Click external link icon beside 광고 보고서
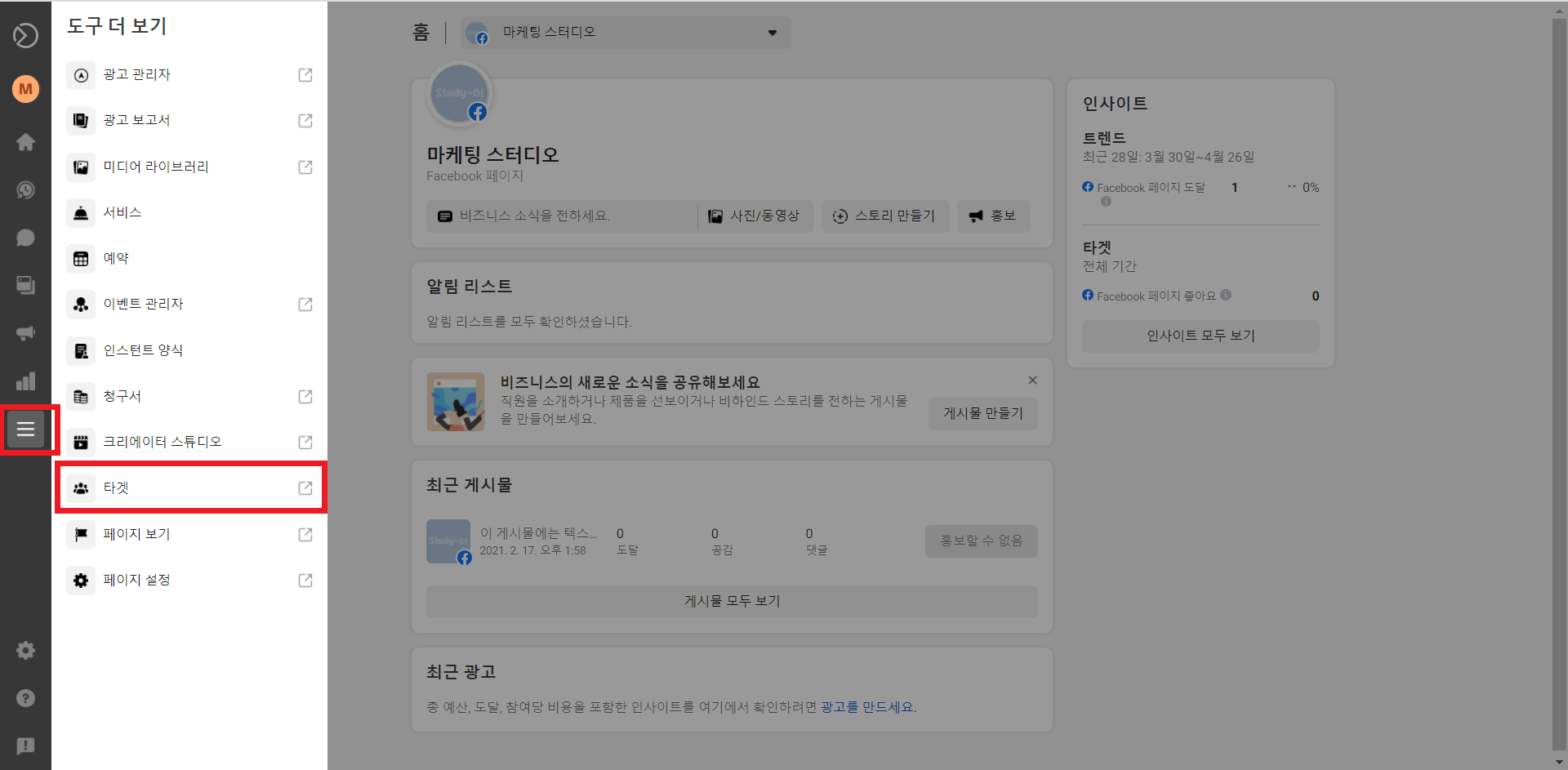This screenshot has width=1568, height=770. coord(305,121)
